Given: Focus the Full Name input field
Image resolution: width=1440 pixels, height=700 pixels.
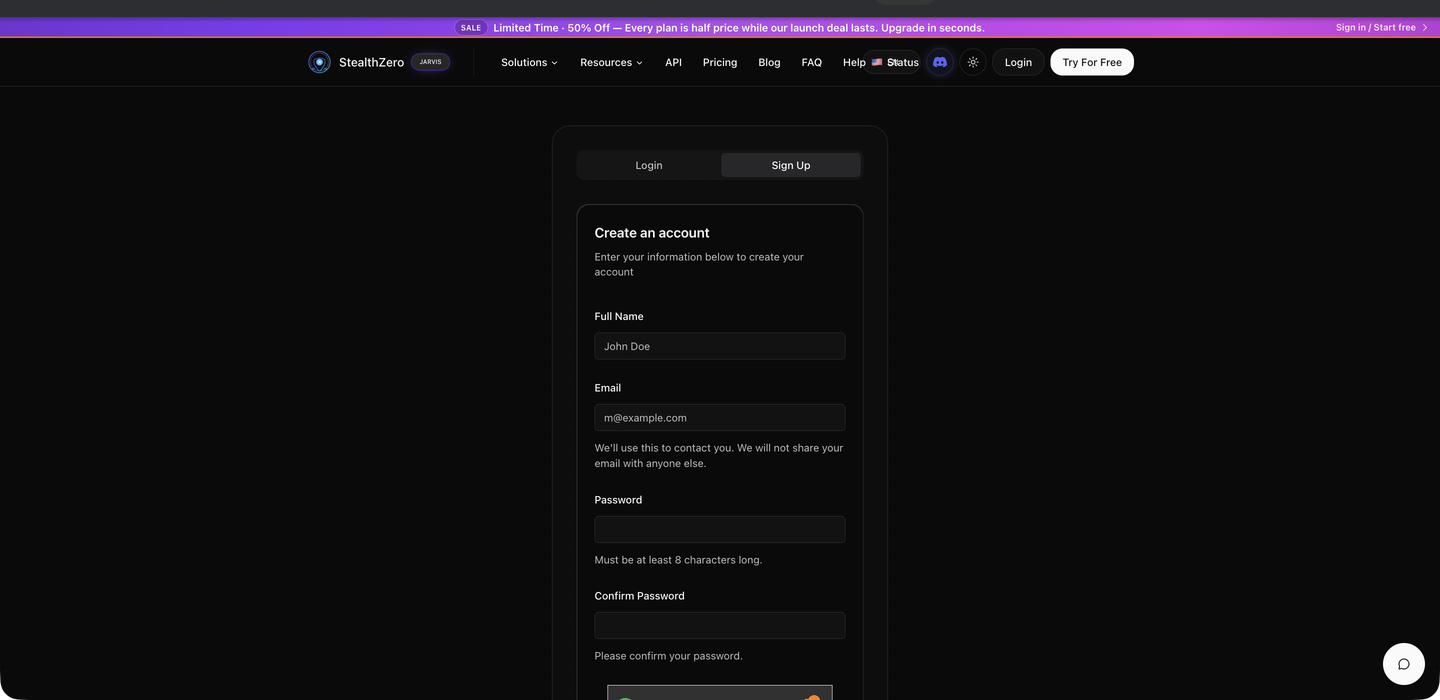Looking at the screenshot, I should [720, 346].
